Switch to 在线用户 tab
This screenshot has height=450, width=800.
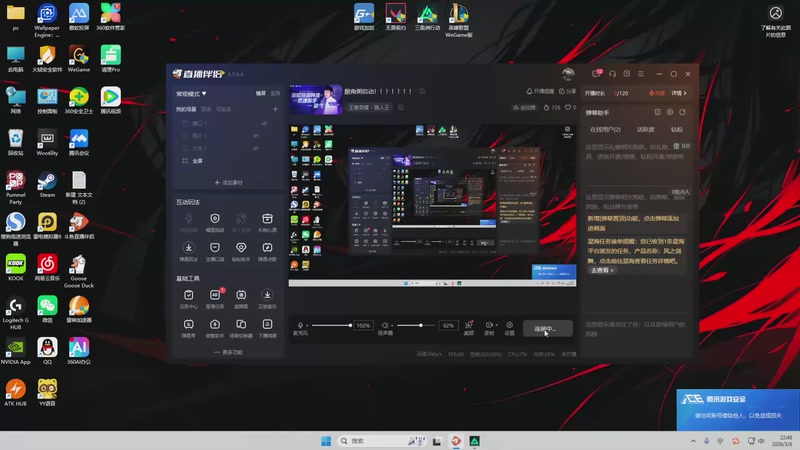pyautogui.click(x=605, y=130)
